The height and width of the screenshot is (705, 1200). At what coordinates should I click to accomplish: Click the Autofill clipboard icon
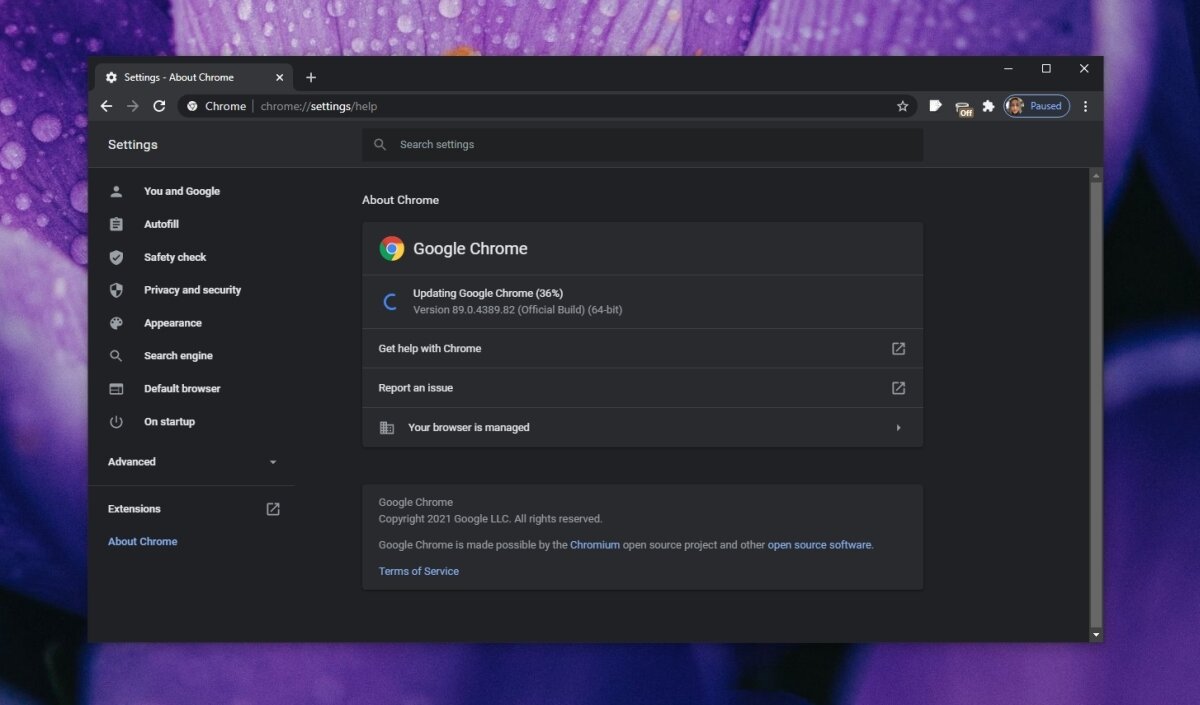(116, 224)
